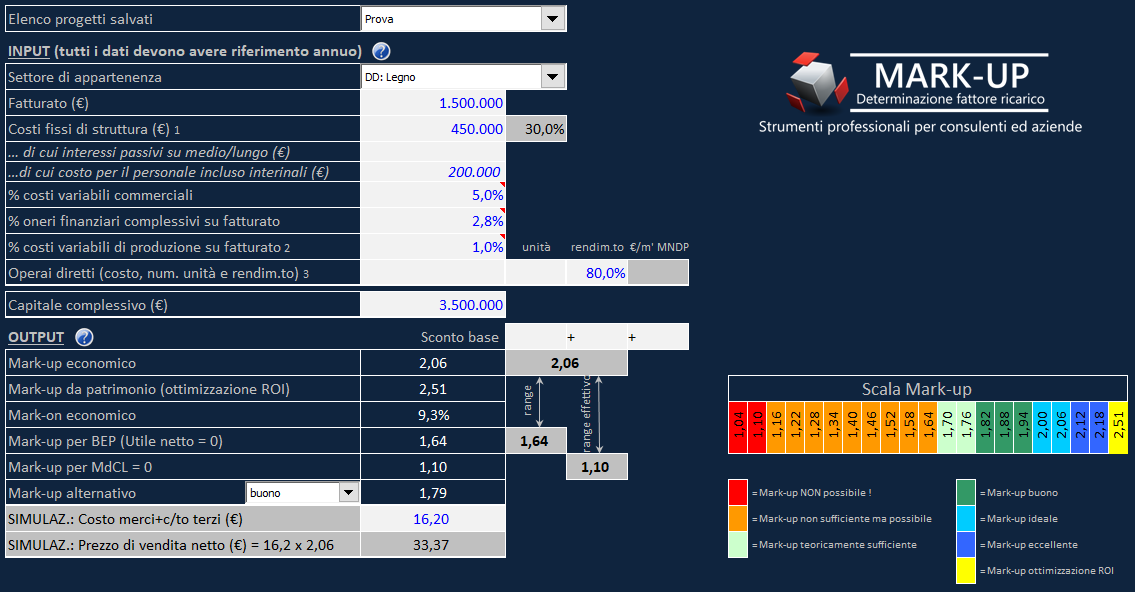The image size is (1135, 592).
Task: Click the yellow ottimizzazione ROI legend swatch
Action: pyautogui.click(x=966, y=570)
